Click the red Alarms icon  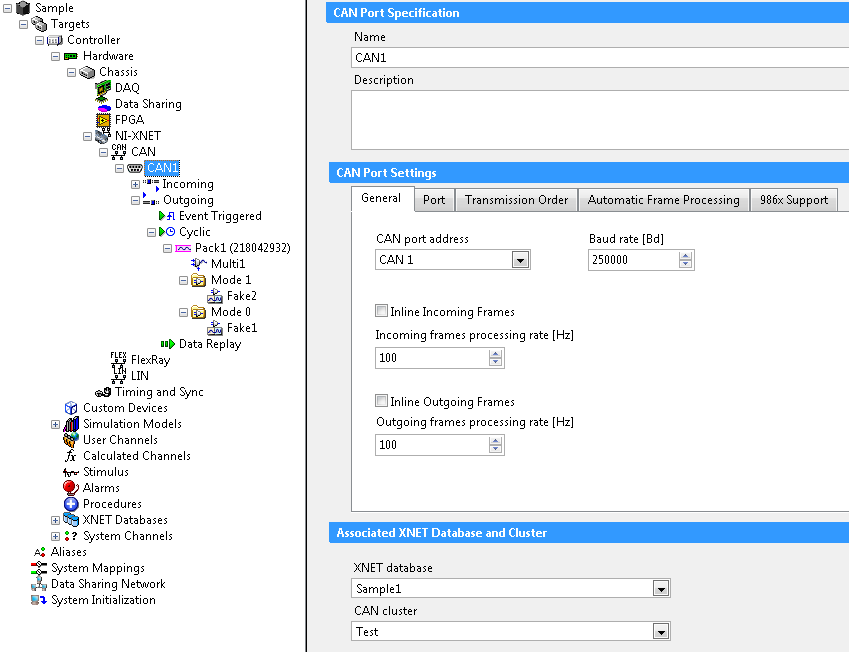[x=71, y=488]
